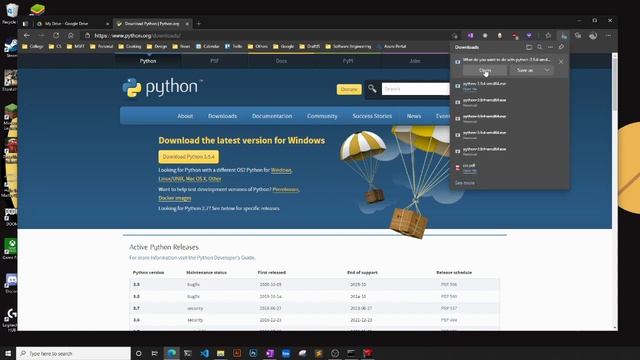Open Cortana circle on the taskbar

tap(138, 353)
